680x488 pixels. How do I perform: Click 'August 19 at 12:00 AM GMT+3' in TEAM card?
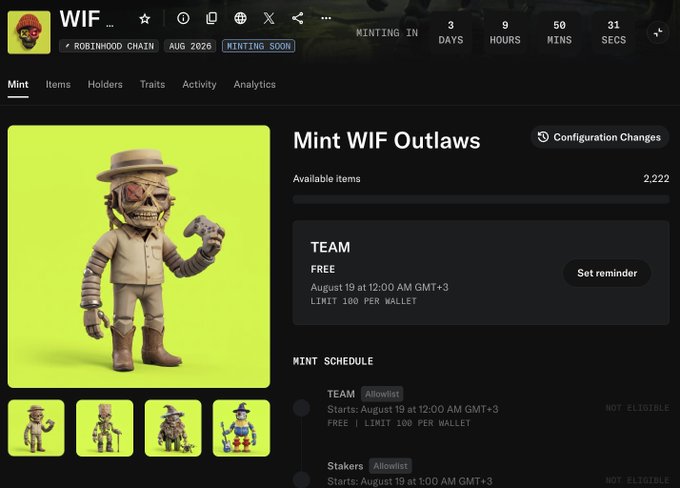(x=379, y=287)
